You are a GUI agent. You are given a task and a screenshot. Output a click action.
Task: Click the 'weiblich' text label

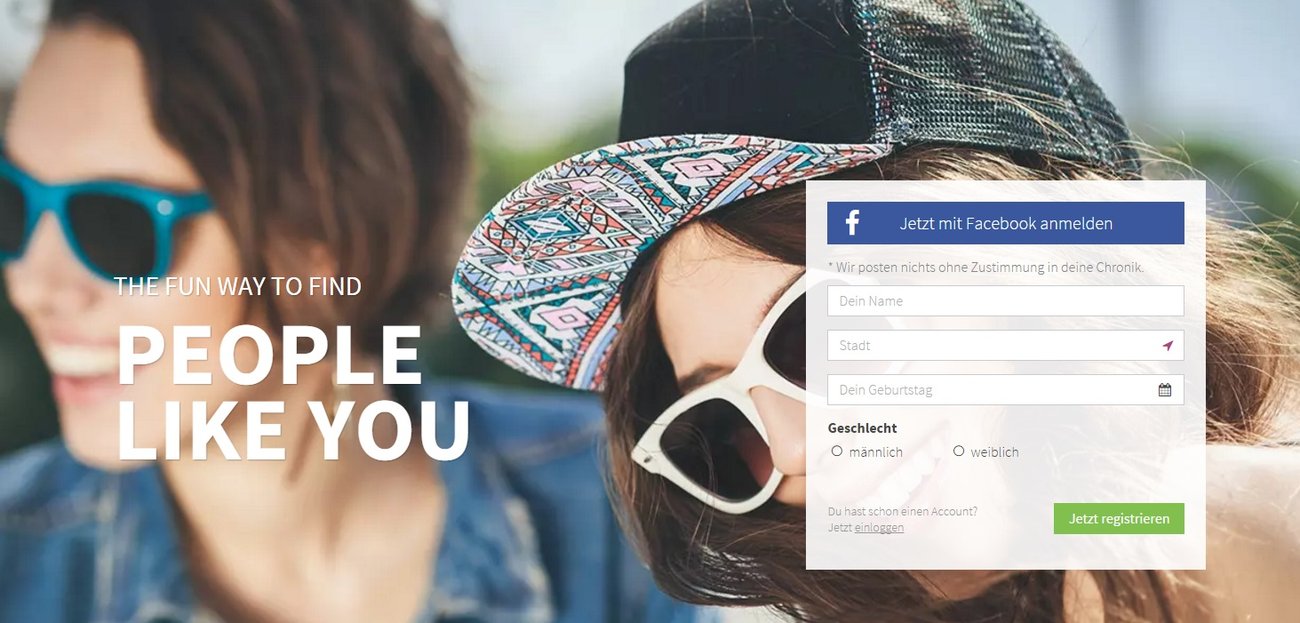point(994,452)
